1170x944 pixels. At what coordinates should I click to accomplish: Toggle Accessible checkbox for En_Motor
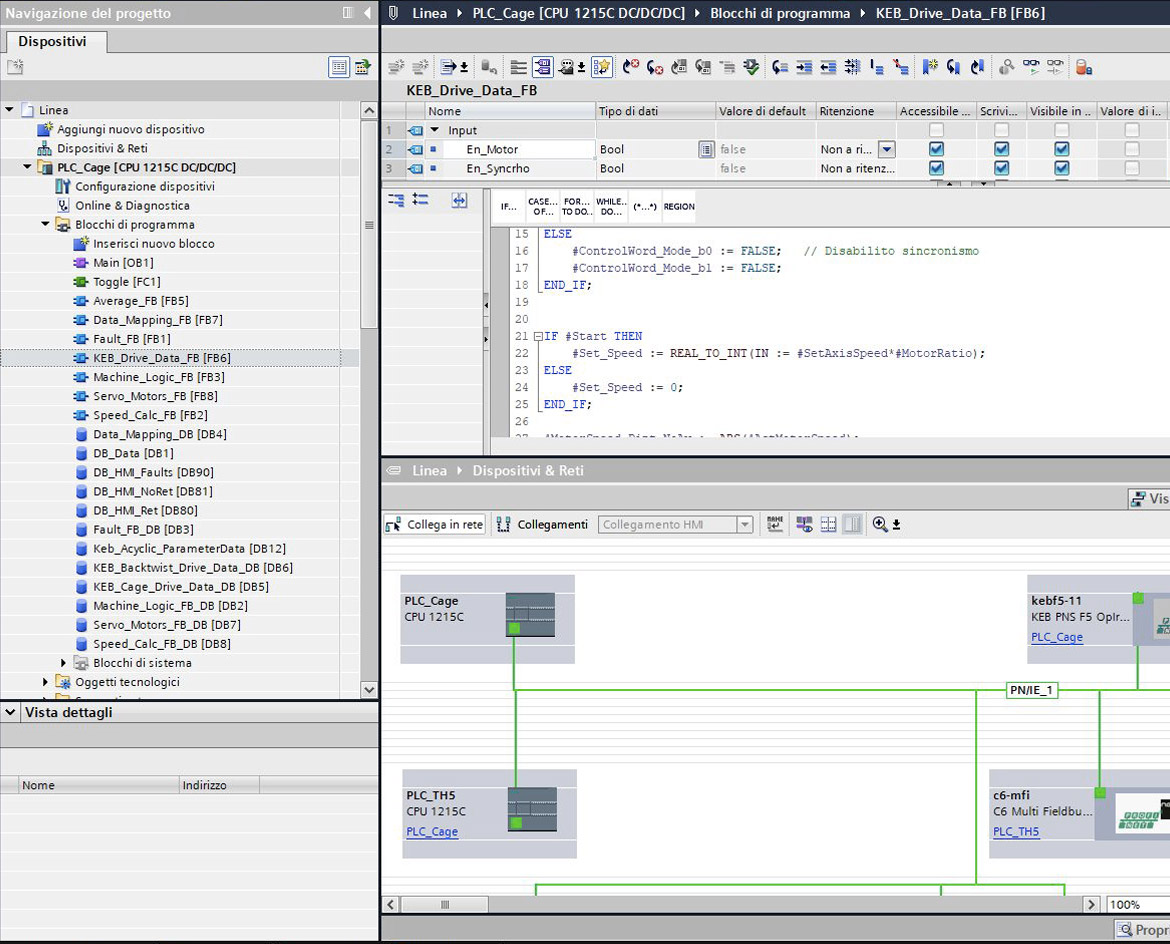[x=936, y=149]
